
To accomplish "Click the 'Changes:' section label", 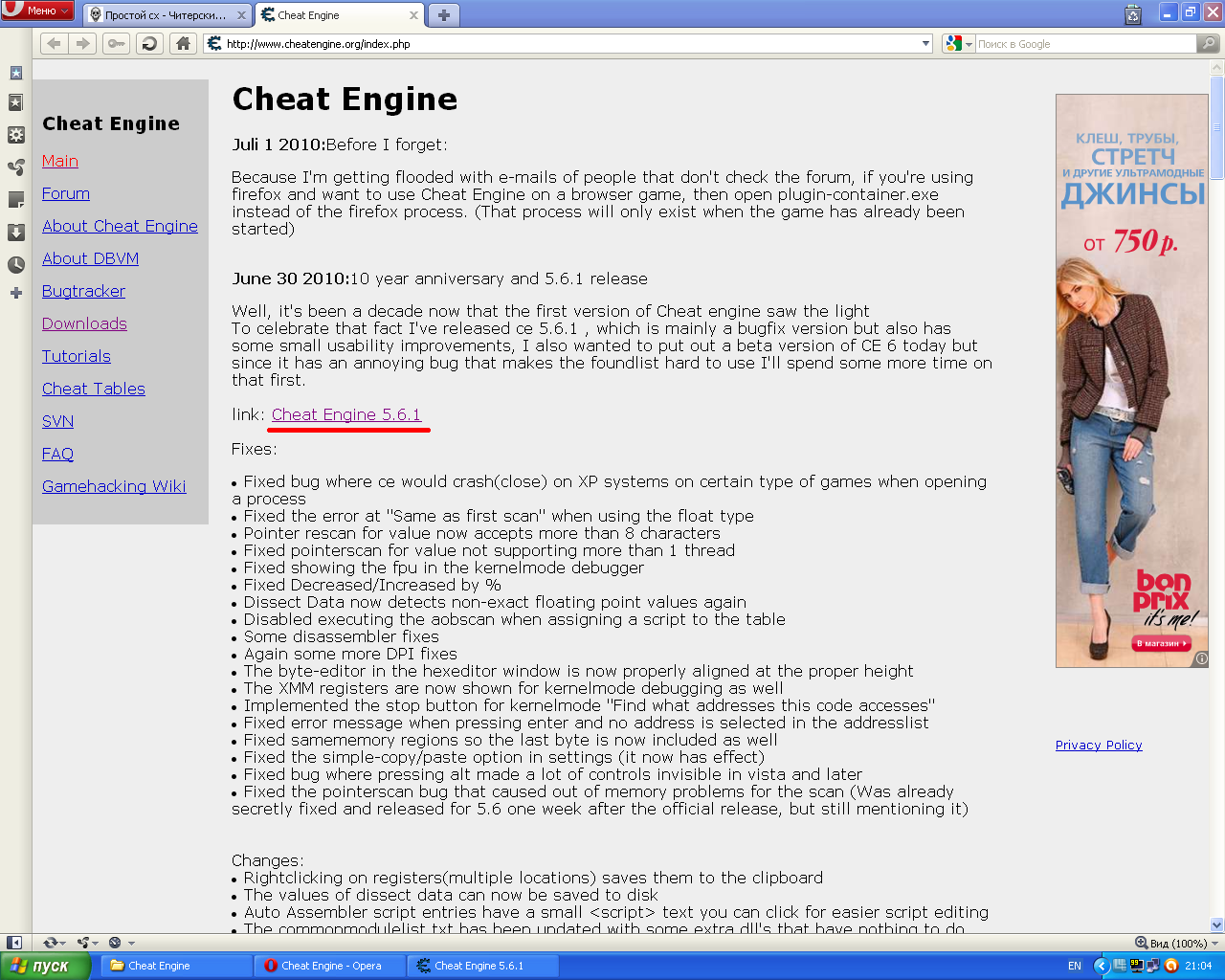I will [x=268, y=860].
